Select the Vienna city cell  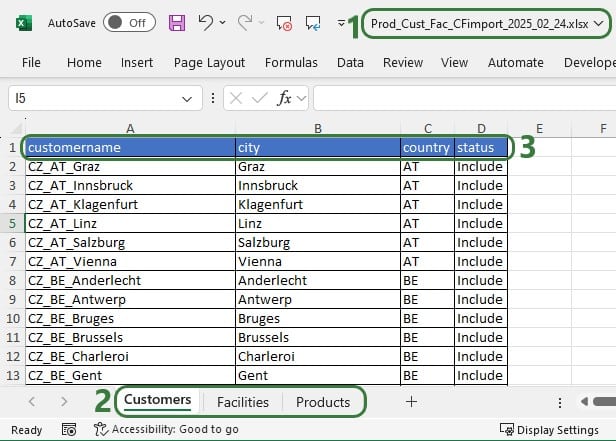point(318,261)
